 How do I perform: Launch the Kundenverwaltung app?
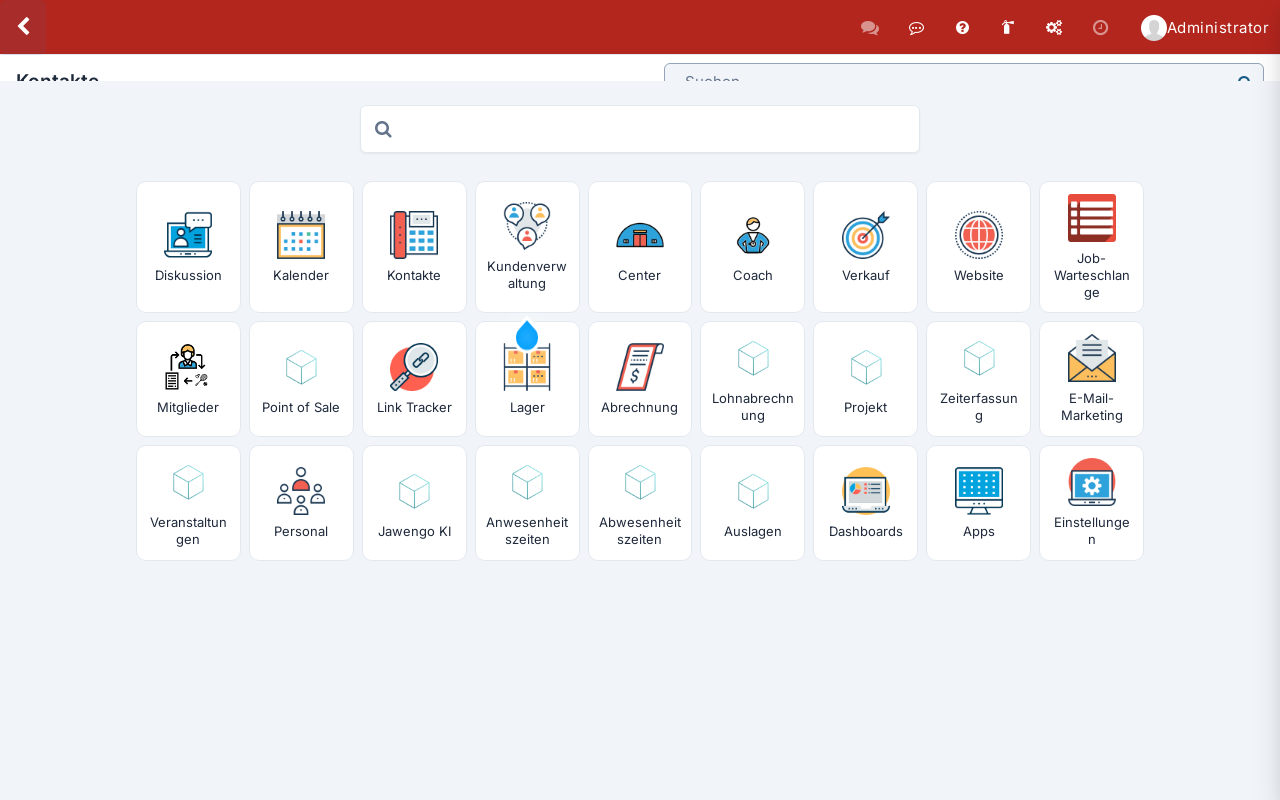(527, 247)
